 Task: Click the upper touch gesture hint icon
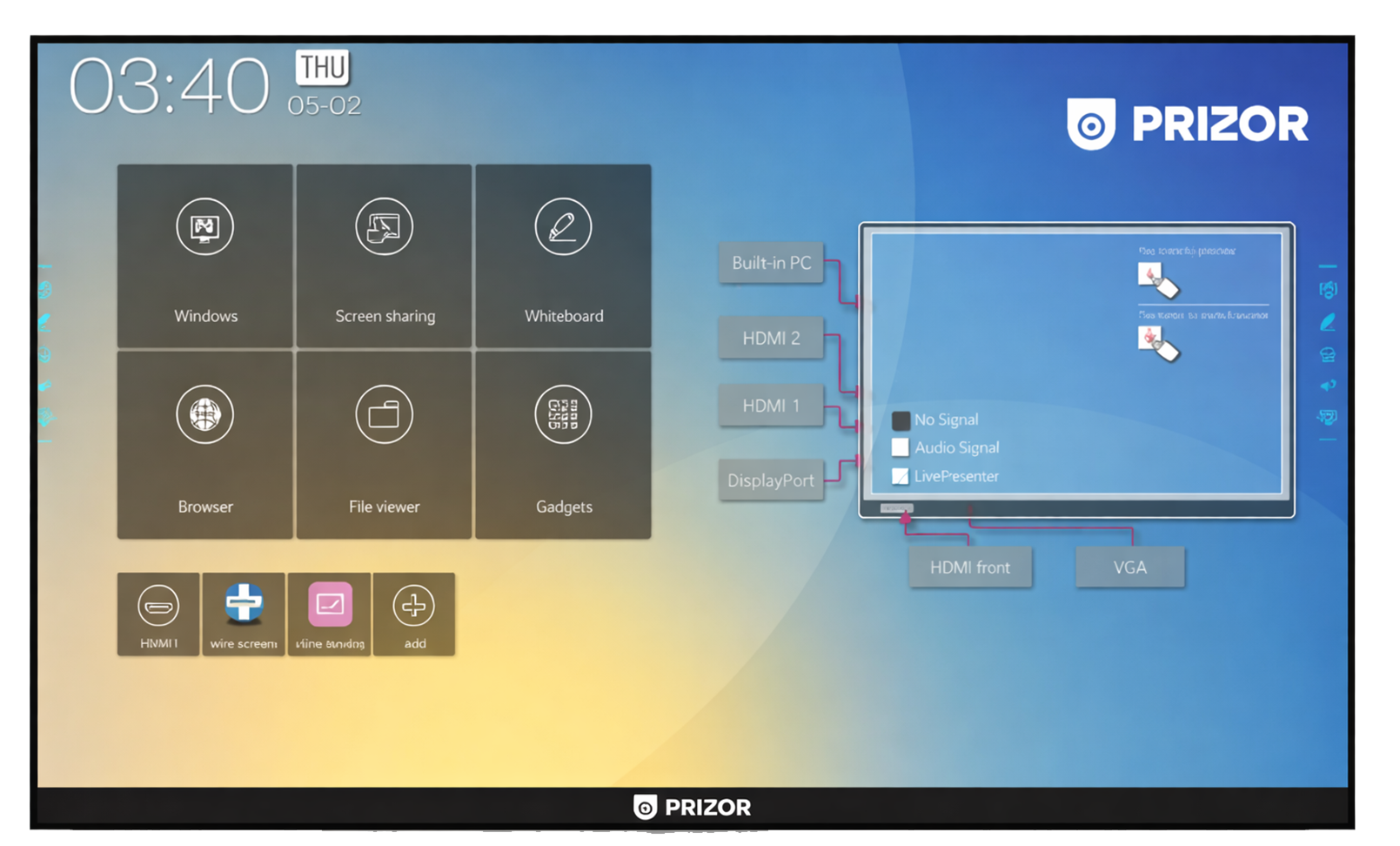tap(1158, 279)
